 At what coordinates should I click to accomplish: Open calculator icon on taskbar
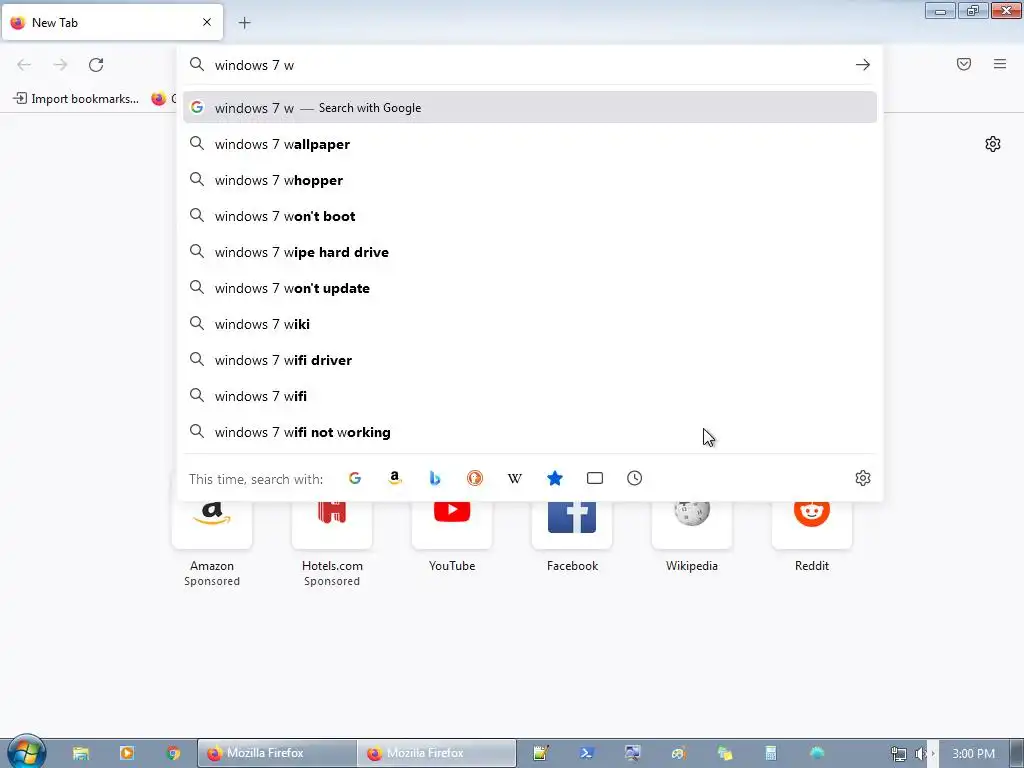[x=771, y=753]
